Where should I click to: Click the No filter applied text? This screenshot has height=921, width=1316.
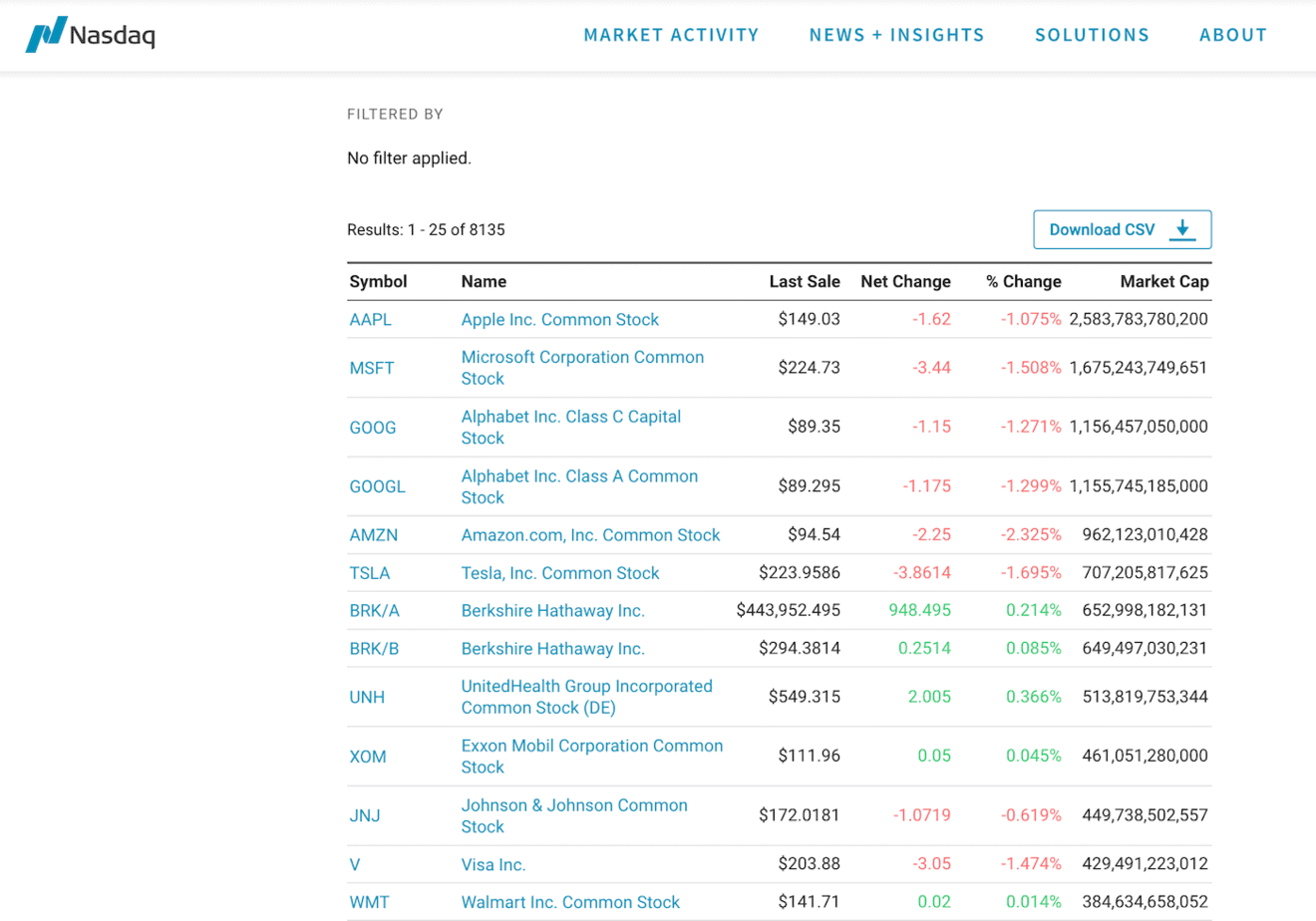(x=409, y=158)
